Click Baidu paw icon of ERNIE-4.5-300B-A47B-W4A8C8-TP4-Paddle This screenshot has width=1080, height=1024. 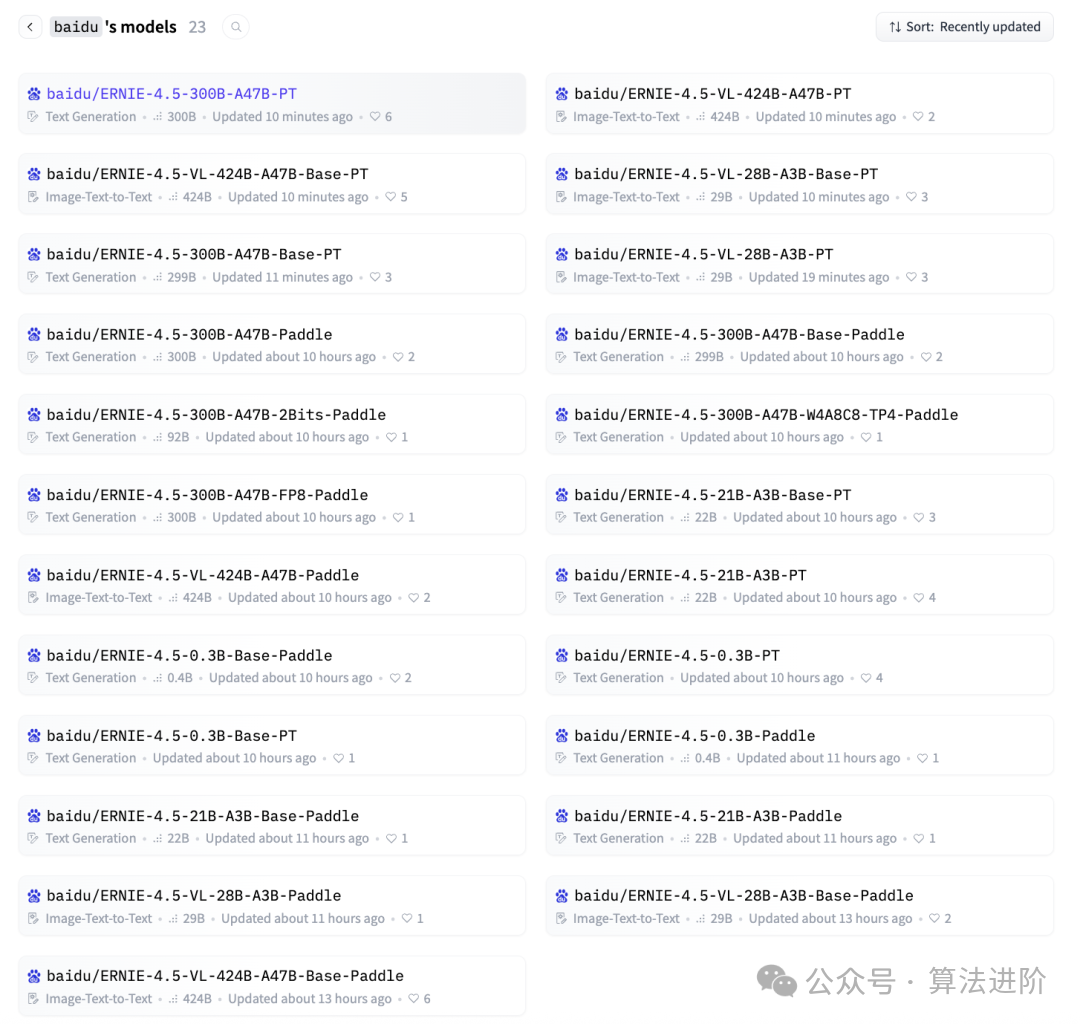[561, 415]
